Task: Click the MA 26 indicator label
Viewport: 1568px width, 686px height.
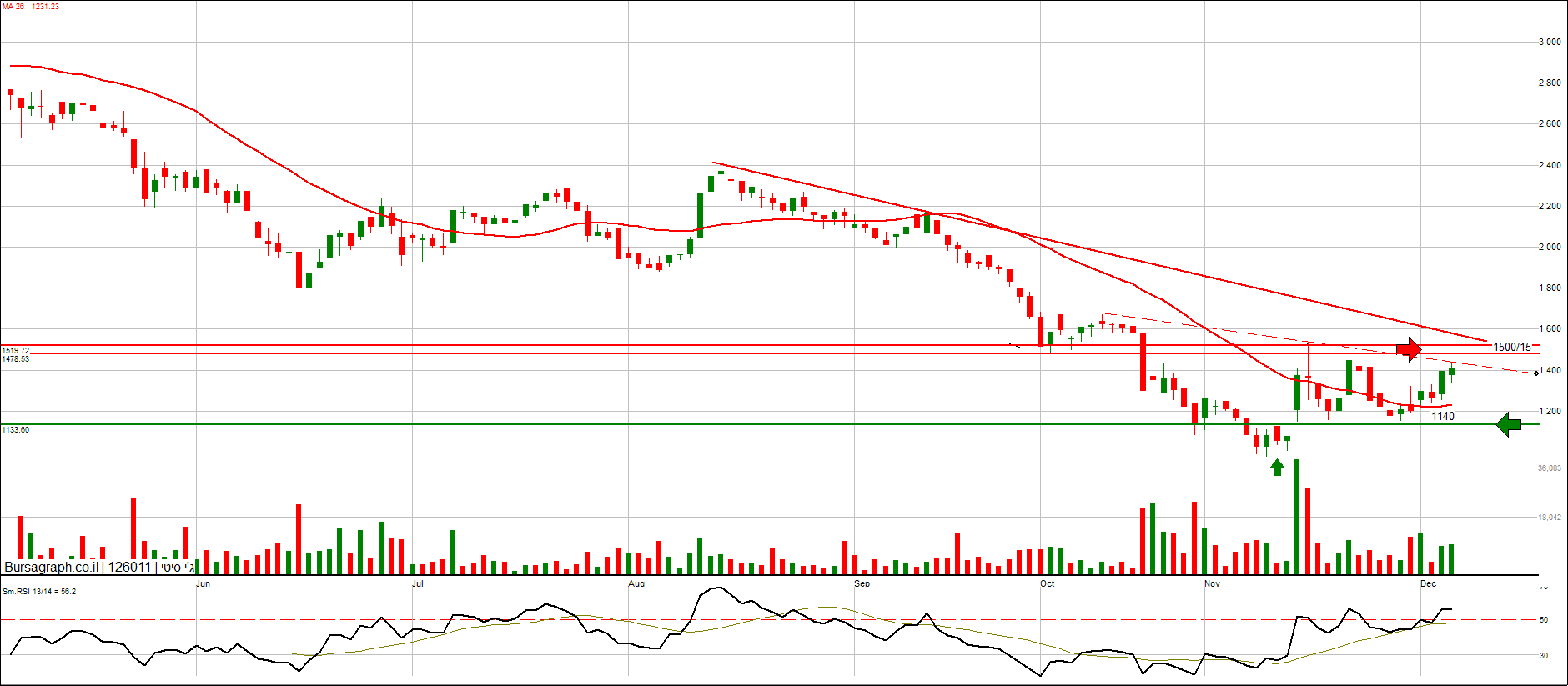Action: coord(31,7)
